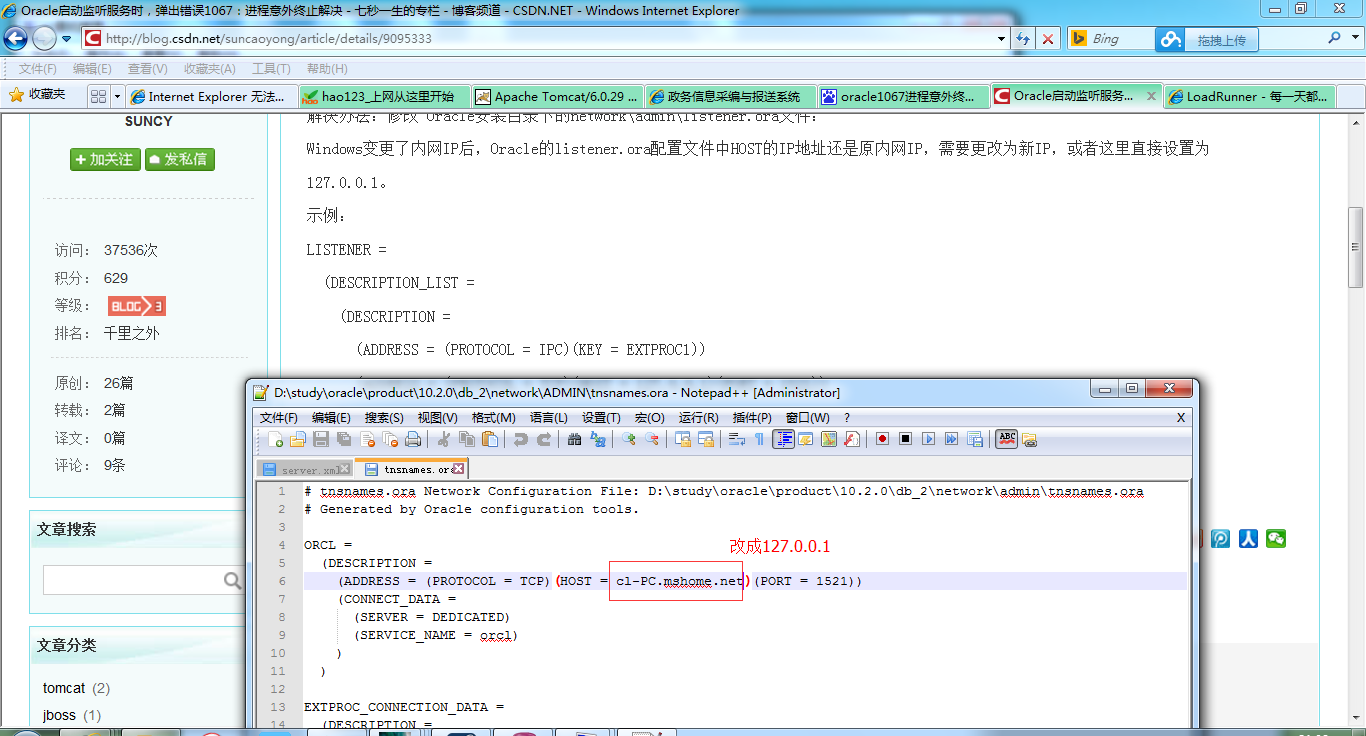Click the Save icon in Notepad++ toolbar
The height and width of the screenshot is (736, 1366).
(x=321, y=439)
